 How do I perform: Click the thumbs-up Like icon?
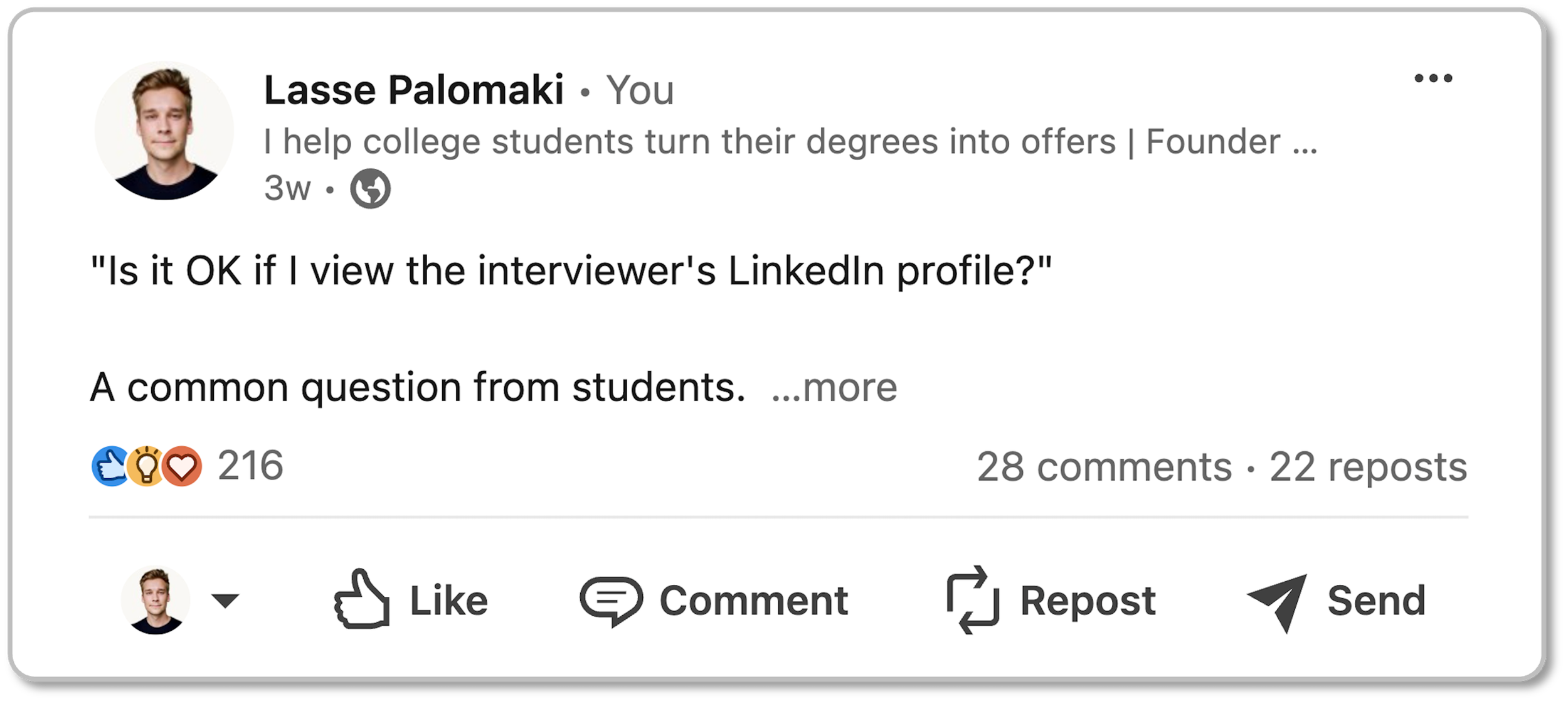[x=361, y=599]
